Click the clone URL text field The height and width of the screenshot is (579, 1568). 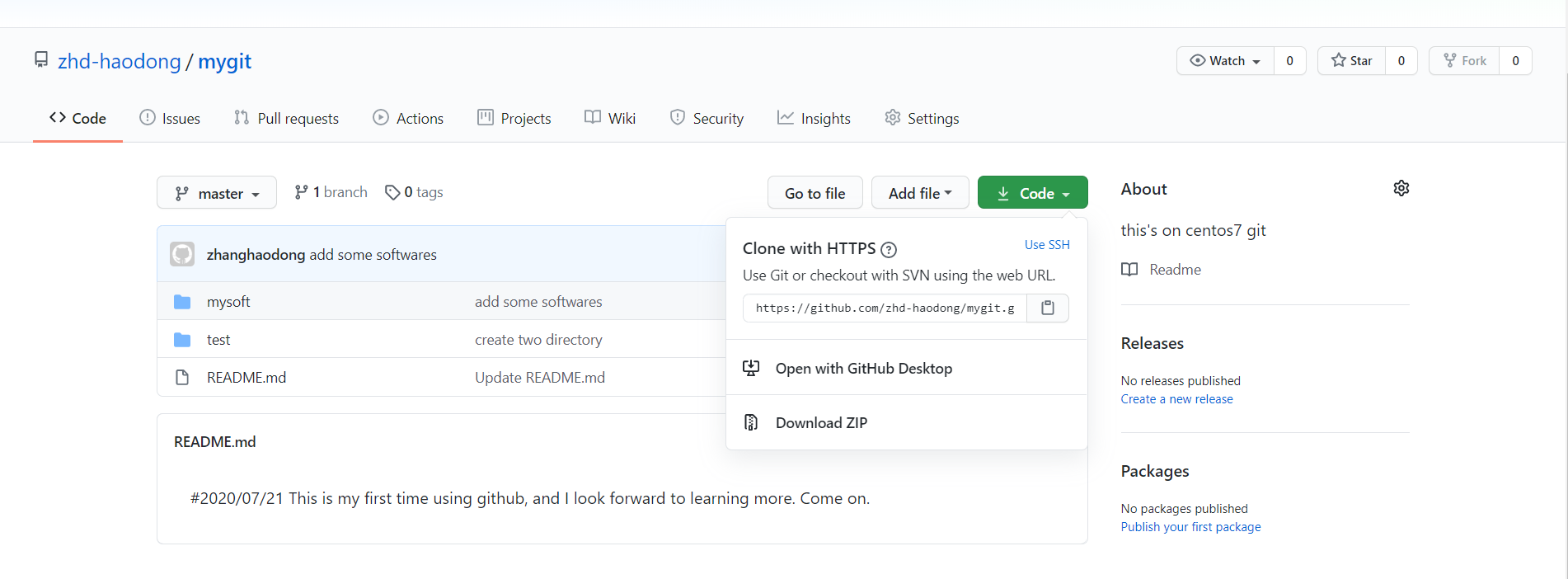click(x=885, y=308)
